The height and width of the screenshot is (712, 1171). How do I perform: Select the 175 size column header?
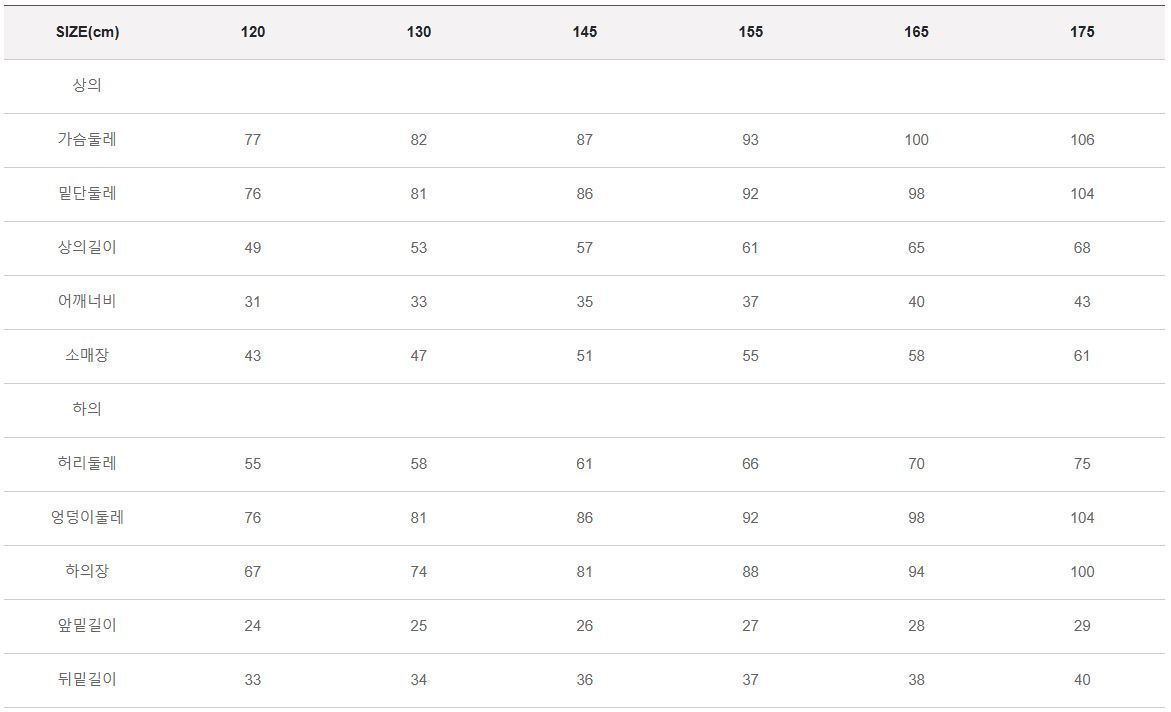1082,32
